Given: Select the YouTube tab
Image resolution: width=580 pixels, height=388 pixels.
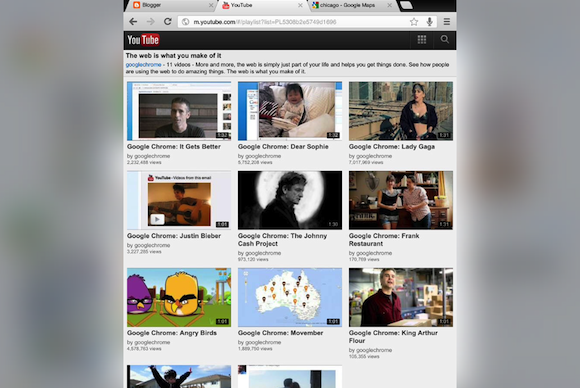Looking at the screenshot, I should coord(262,5).
